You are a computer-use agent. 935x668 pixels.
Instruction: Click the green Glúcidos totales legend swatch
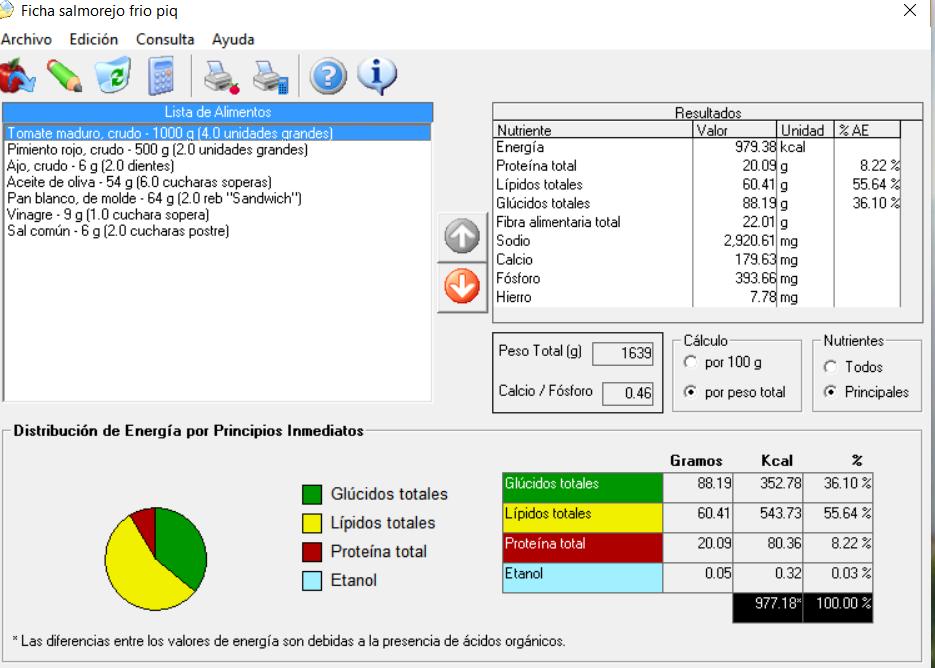[x=312, y=494]
